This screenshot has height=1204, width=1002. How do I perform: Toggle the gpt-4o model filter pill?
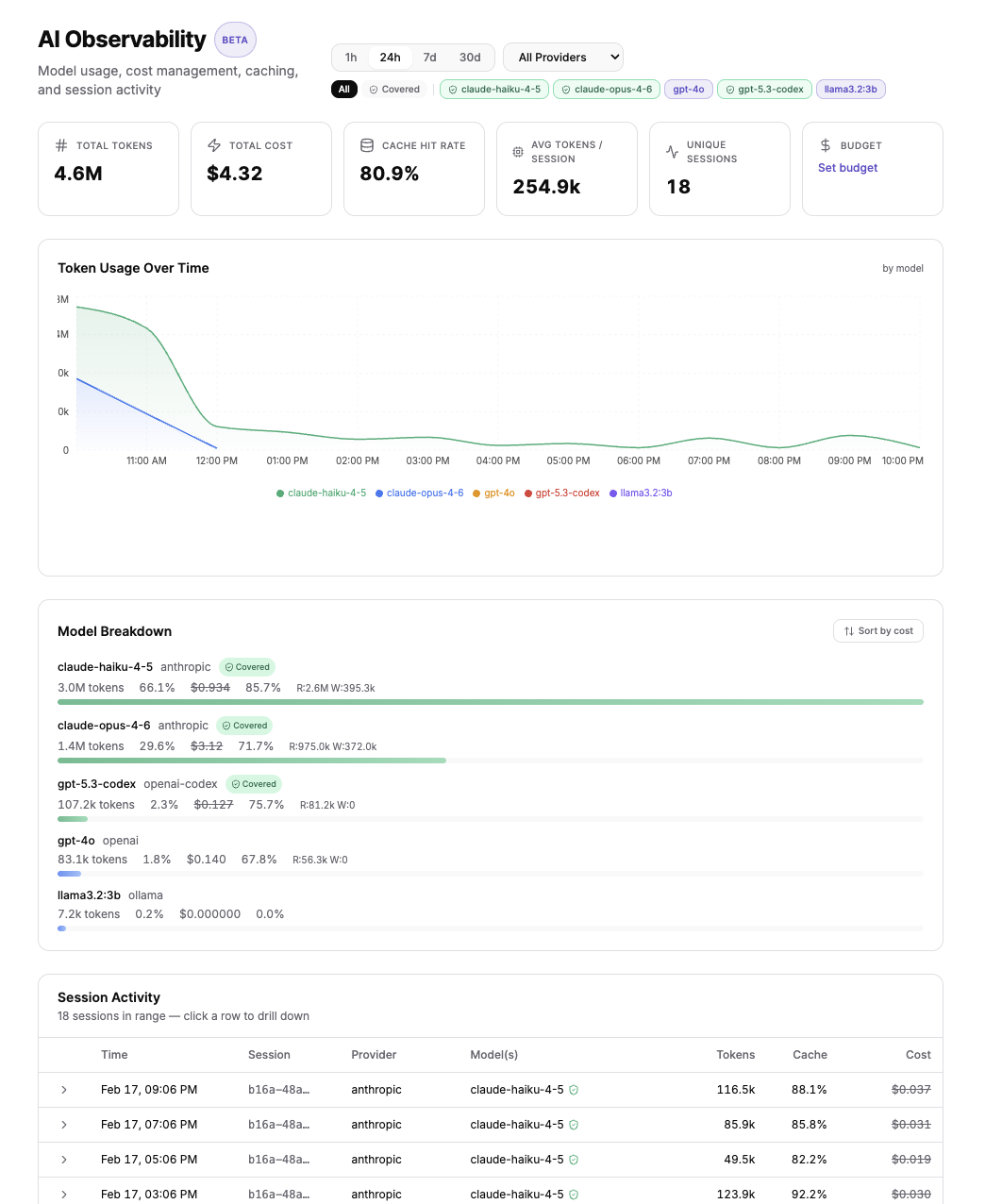click(x=688, y=89)
